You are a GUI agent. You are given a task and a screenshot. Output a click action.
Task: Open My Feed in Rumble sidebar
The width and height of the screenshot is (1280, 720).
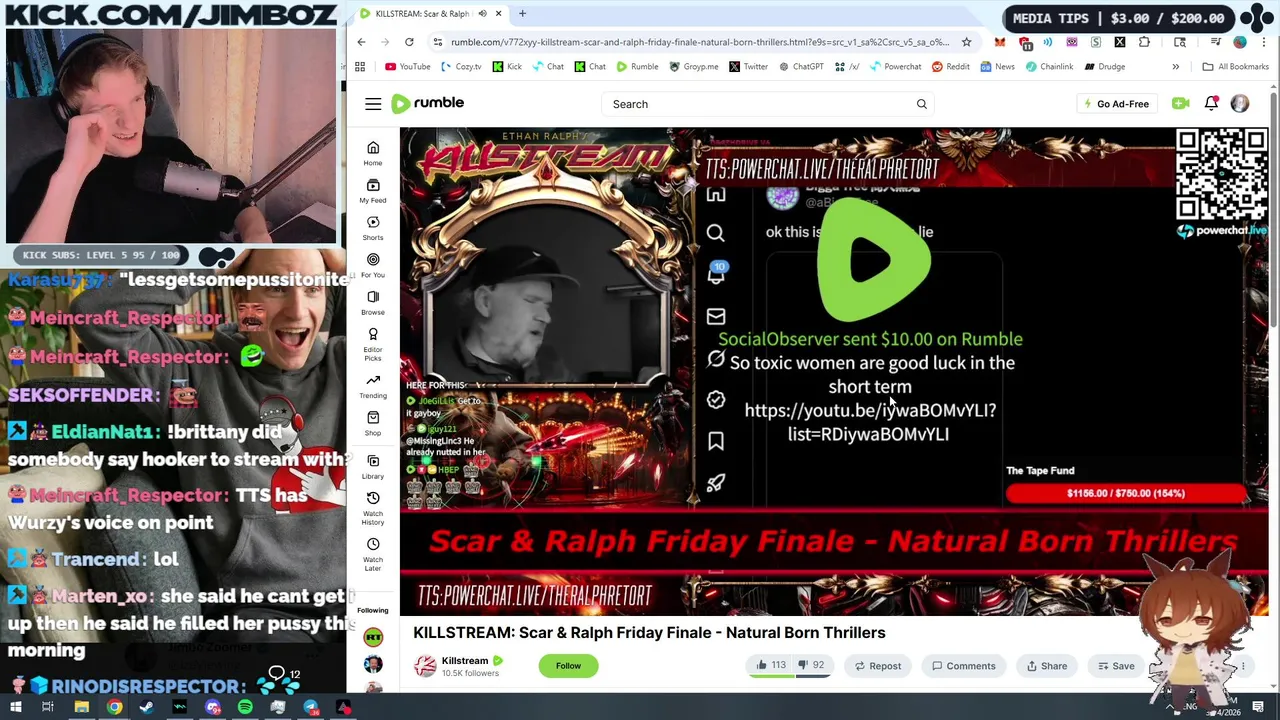click(373, 191)
